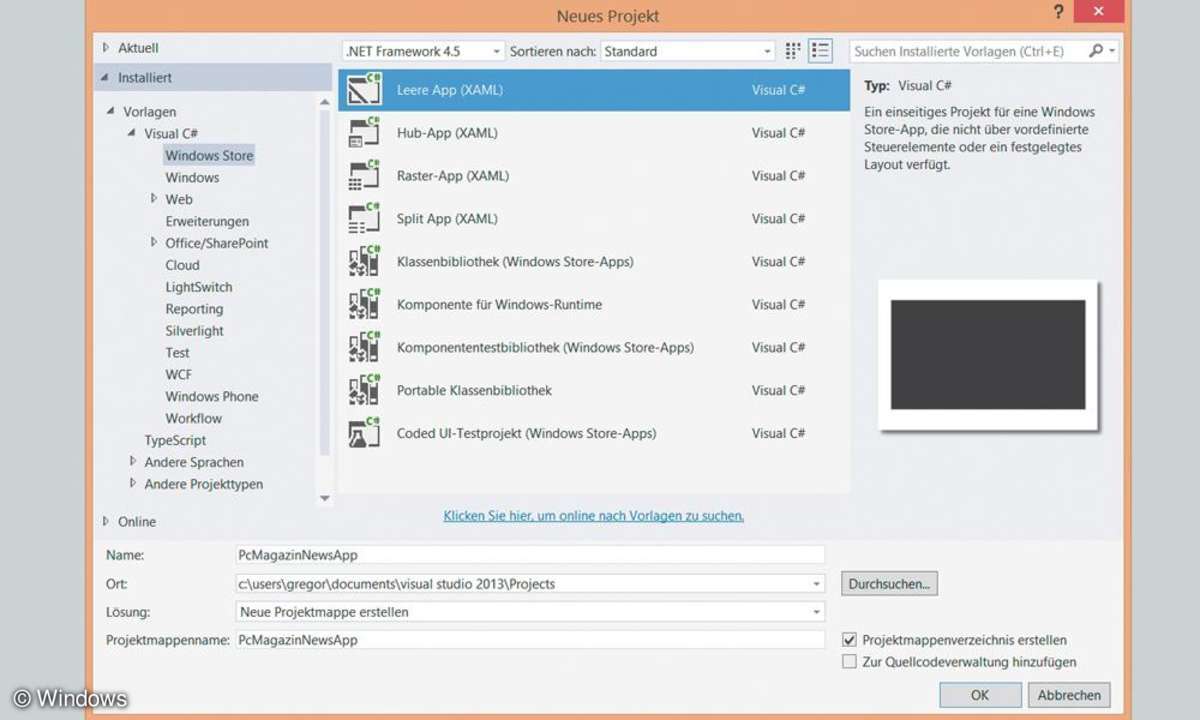Select the Workflow category
The height and width of the screenshot is (720, 1200).
coord(194,418)
